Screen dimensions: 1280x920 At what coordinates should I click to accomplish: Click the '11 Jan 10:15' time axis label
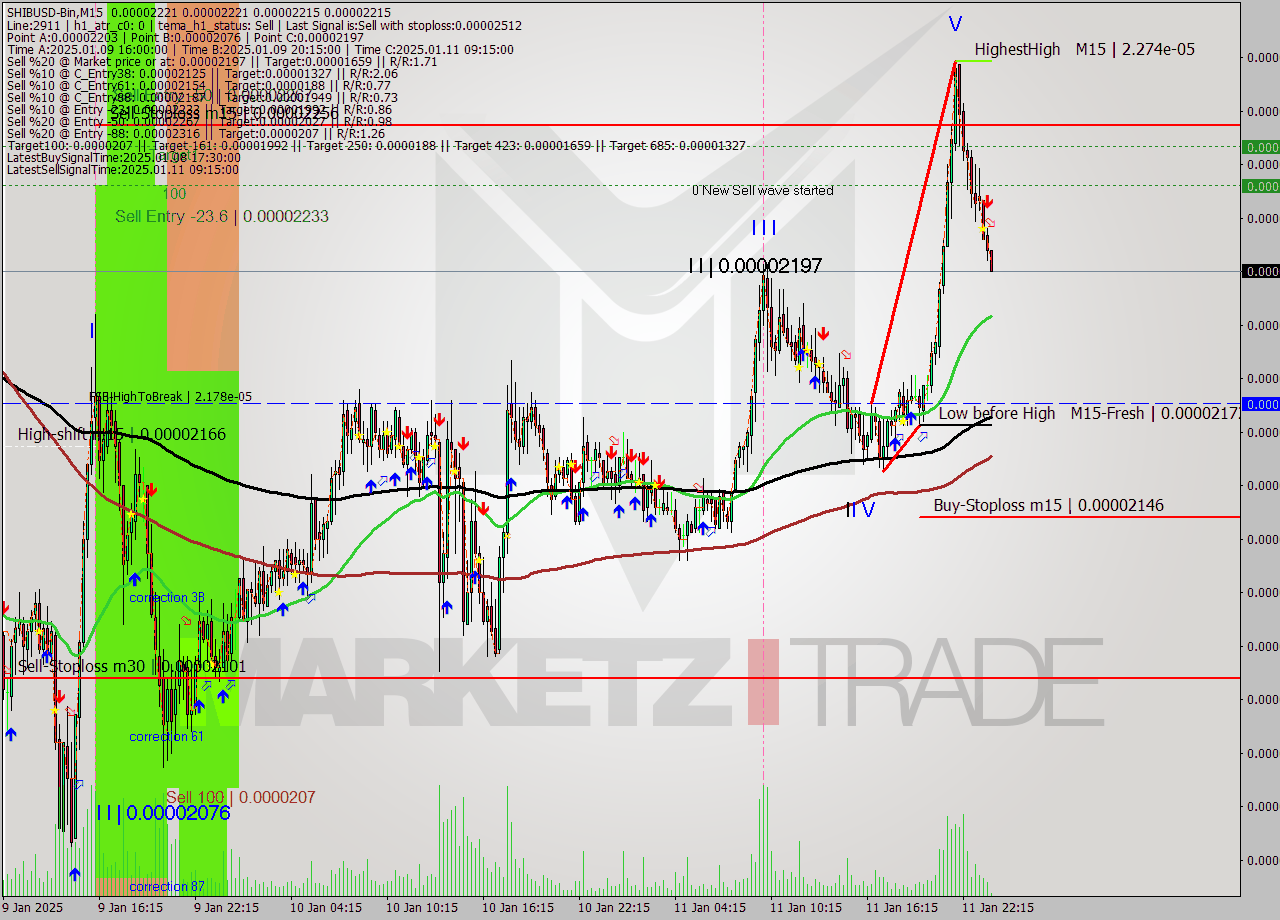point(806,908)
